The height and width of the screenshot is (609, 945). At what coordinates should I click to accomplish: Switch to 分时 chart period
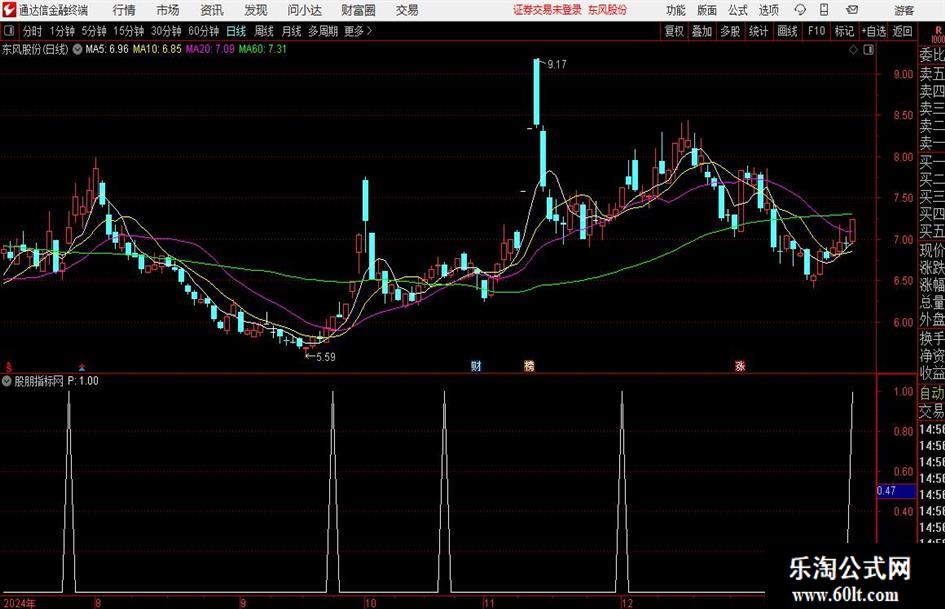click(x=33, y=31)
